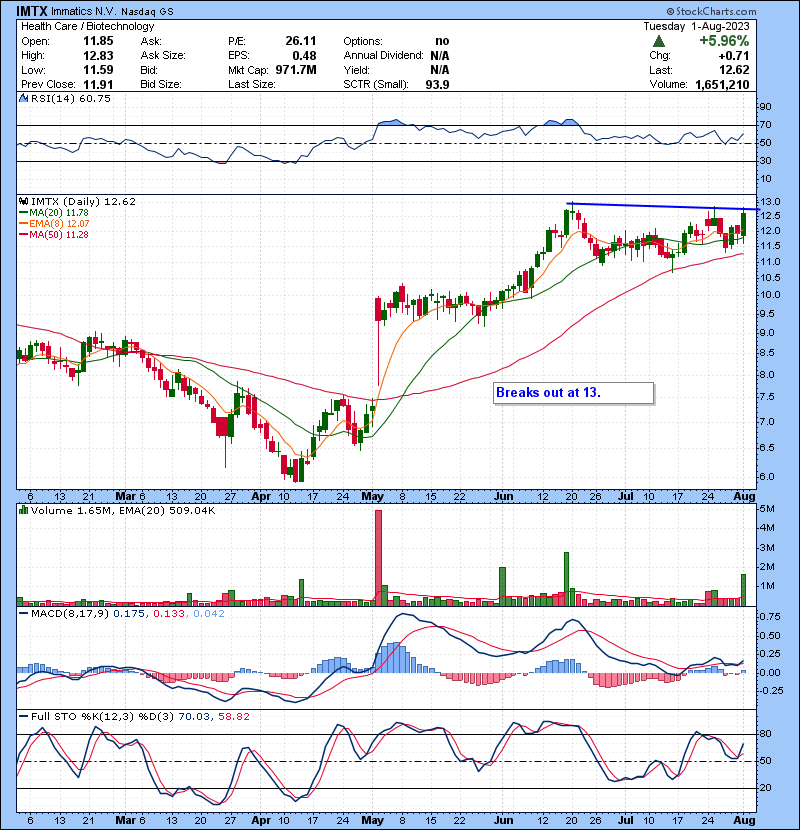Viewport: 800px width, 830px height.
Task: Click the 5M label on the volume axis
Action: coord(767,509)
